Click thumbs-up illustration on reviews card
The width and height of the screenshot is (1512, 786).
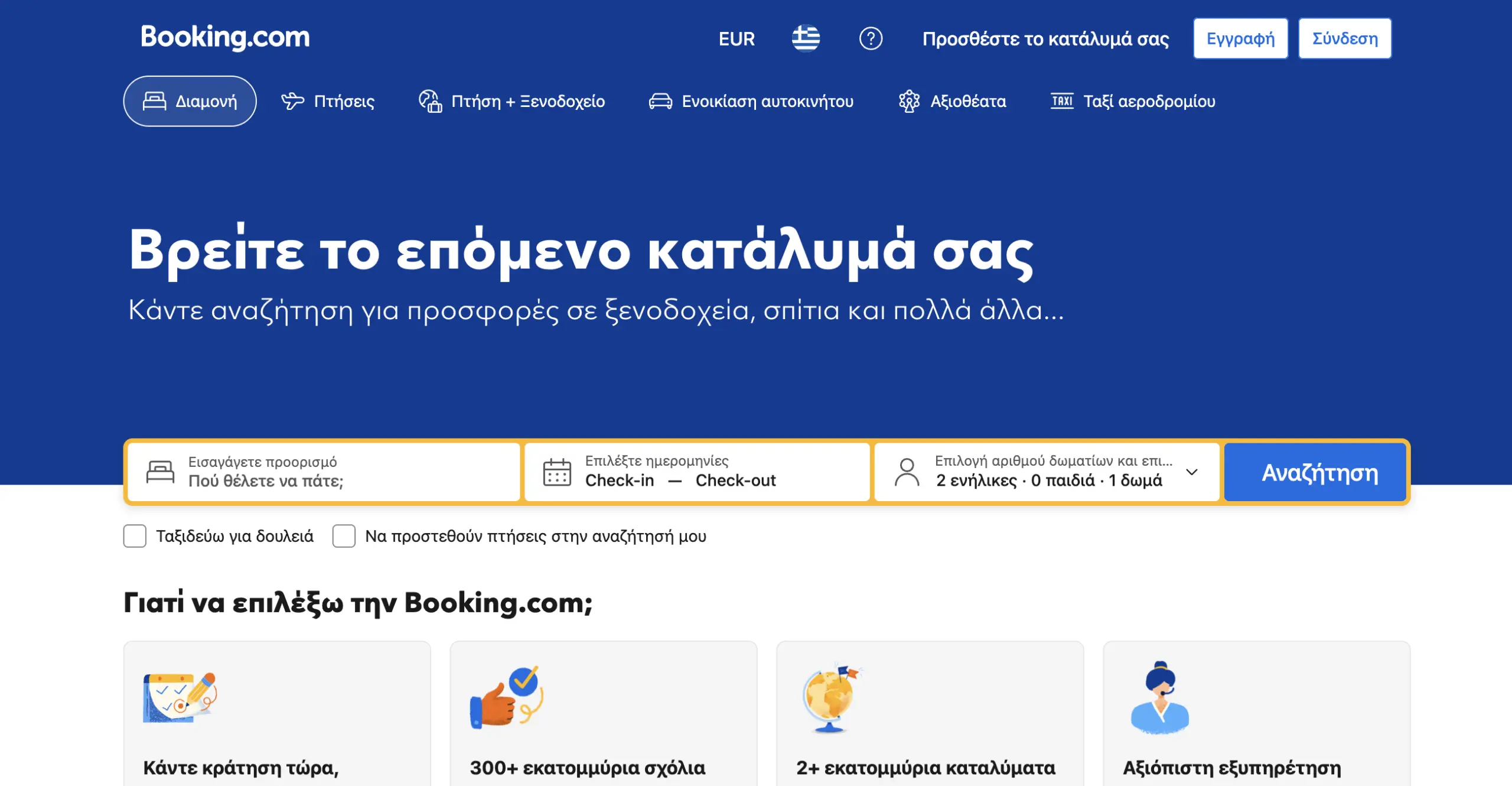(507, 698)
